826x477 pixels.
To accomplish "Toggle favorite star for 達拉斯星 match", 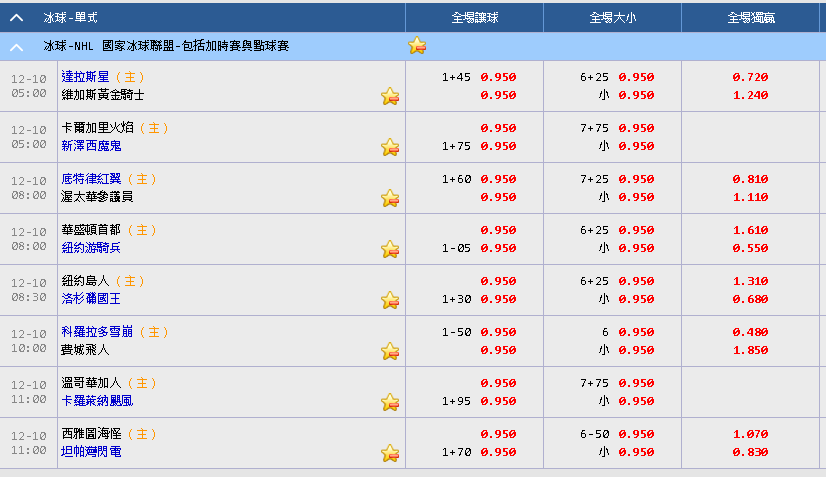I will (390, 96).
